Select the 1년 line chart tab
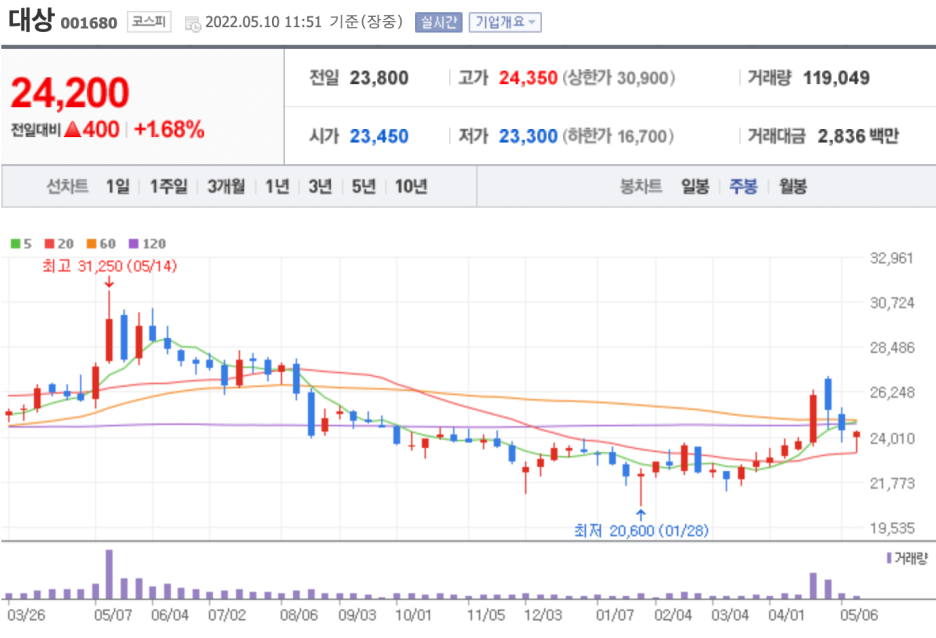Viewport: 936px width, 638px height. 277,186
